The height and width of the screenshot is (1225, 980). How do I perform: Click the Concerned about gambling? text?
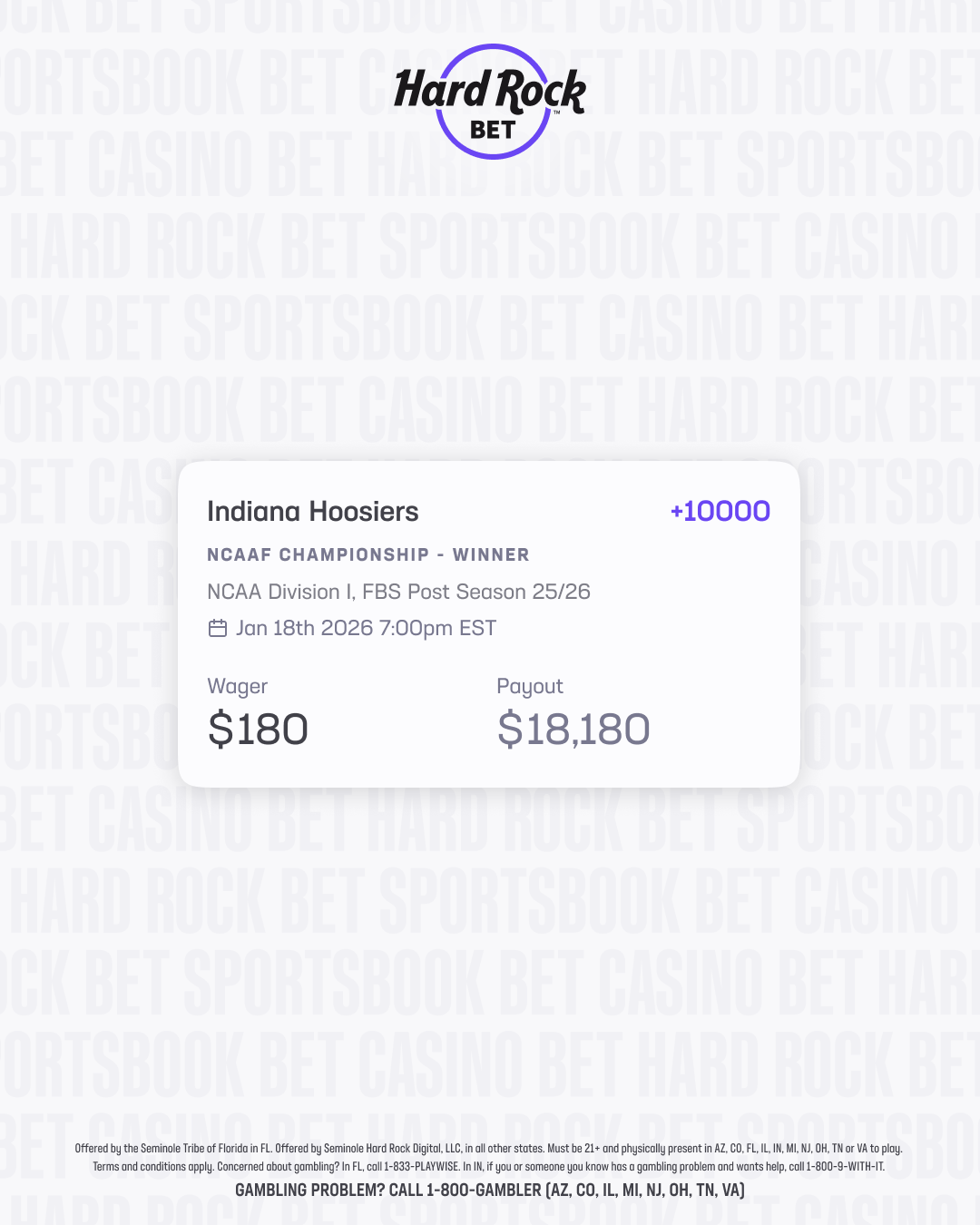point(277,1167)
